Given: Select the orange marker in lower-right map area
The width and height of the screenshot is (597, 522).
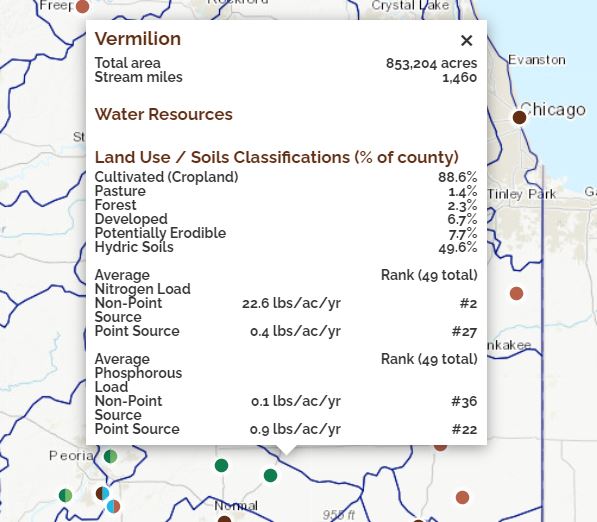Looking at the screenshot, I should 462,497.
